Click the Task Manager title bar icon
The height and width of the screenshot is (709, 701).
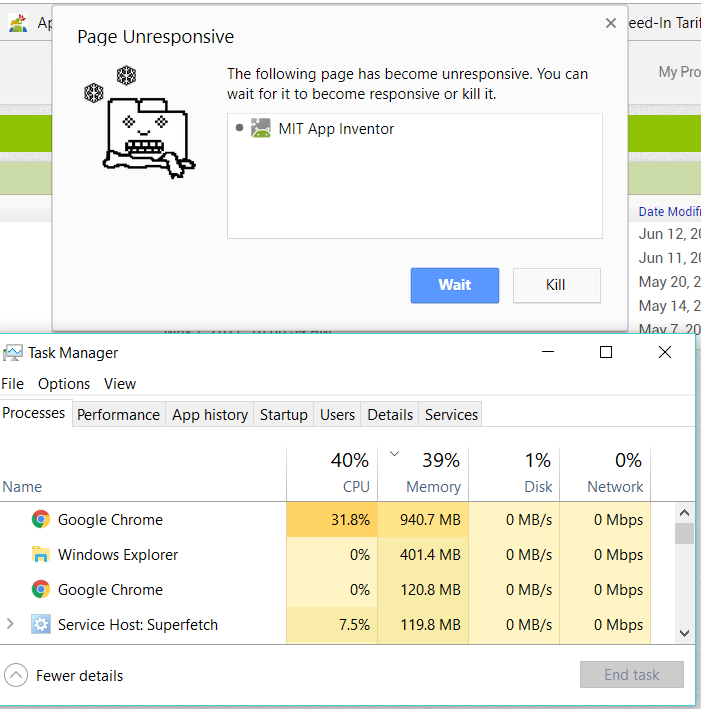tap(13, 353)
